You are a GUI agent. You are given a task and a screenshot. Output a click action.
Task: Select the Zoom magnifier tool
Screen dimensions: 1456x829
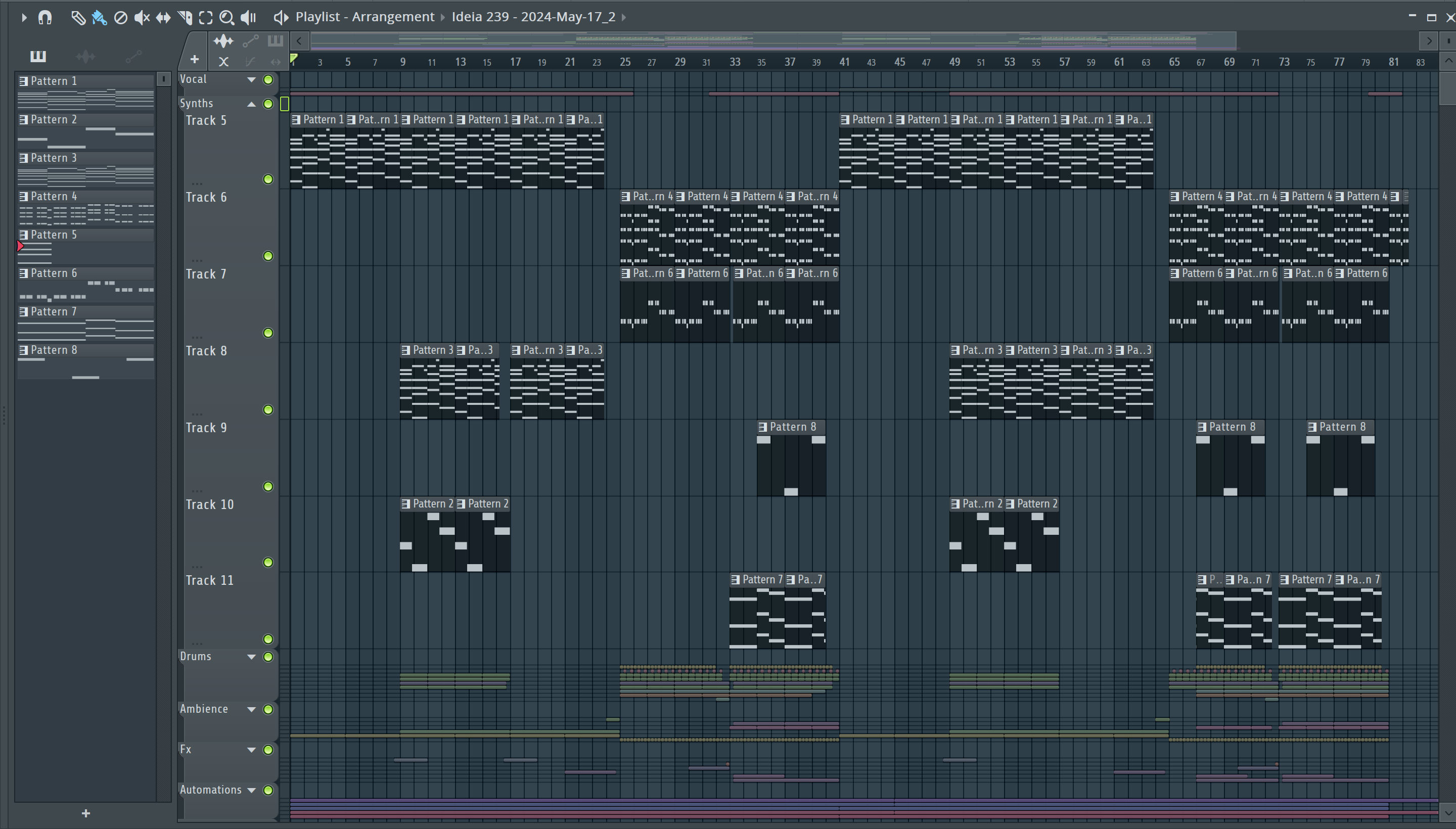coord(226,18)
